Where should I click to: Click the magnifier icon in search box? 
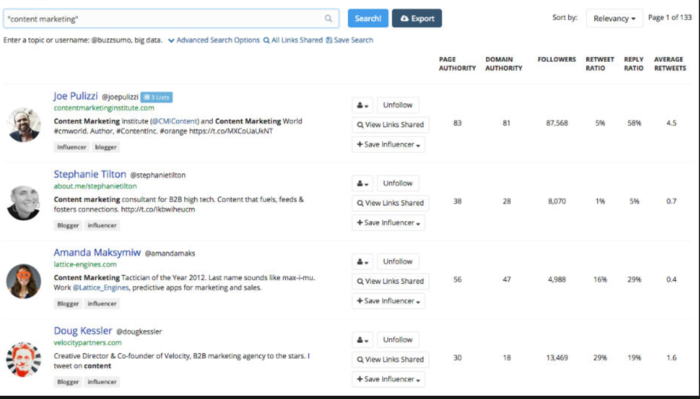coord(328,19)
